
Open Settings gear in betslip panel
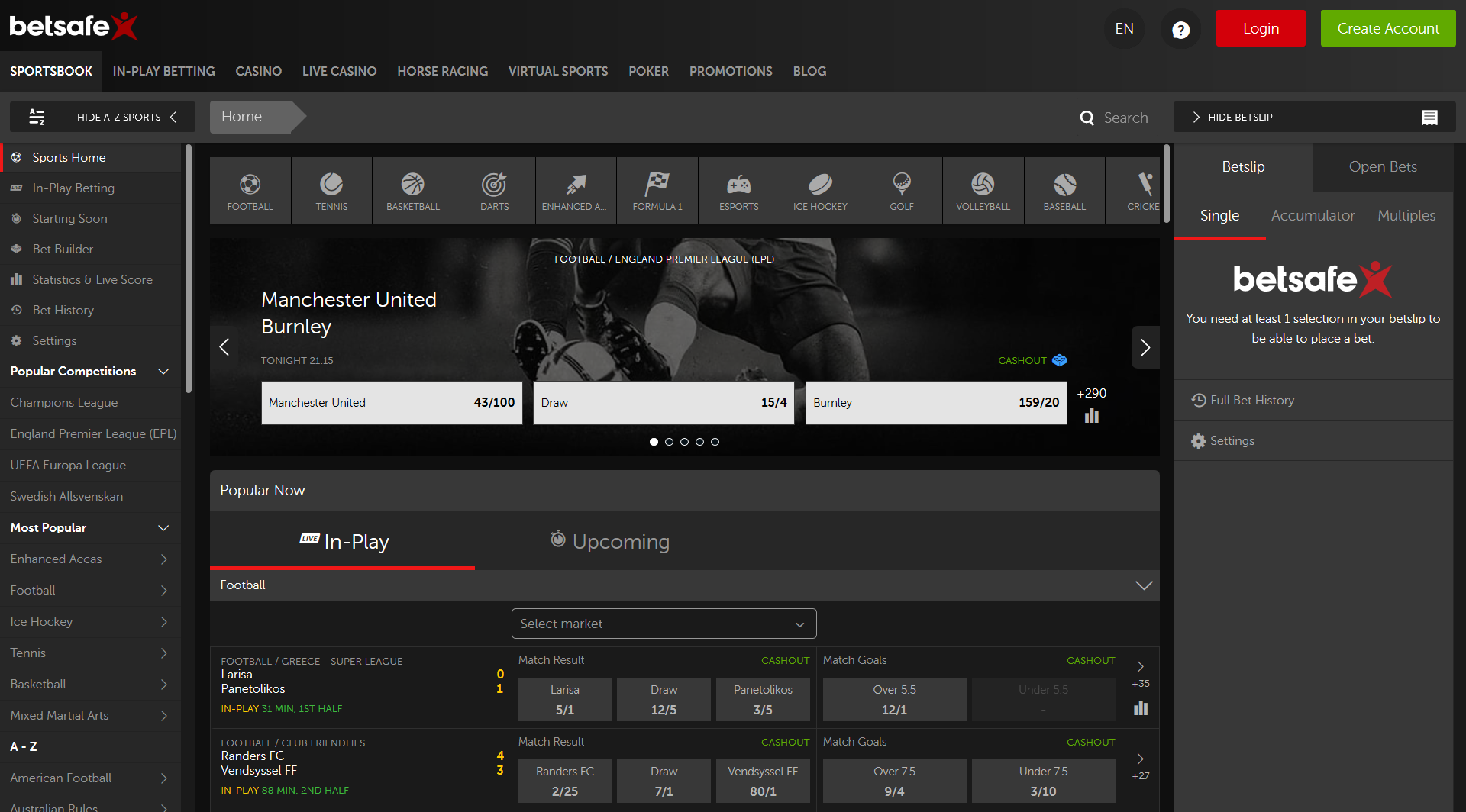[1199, 441]
